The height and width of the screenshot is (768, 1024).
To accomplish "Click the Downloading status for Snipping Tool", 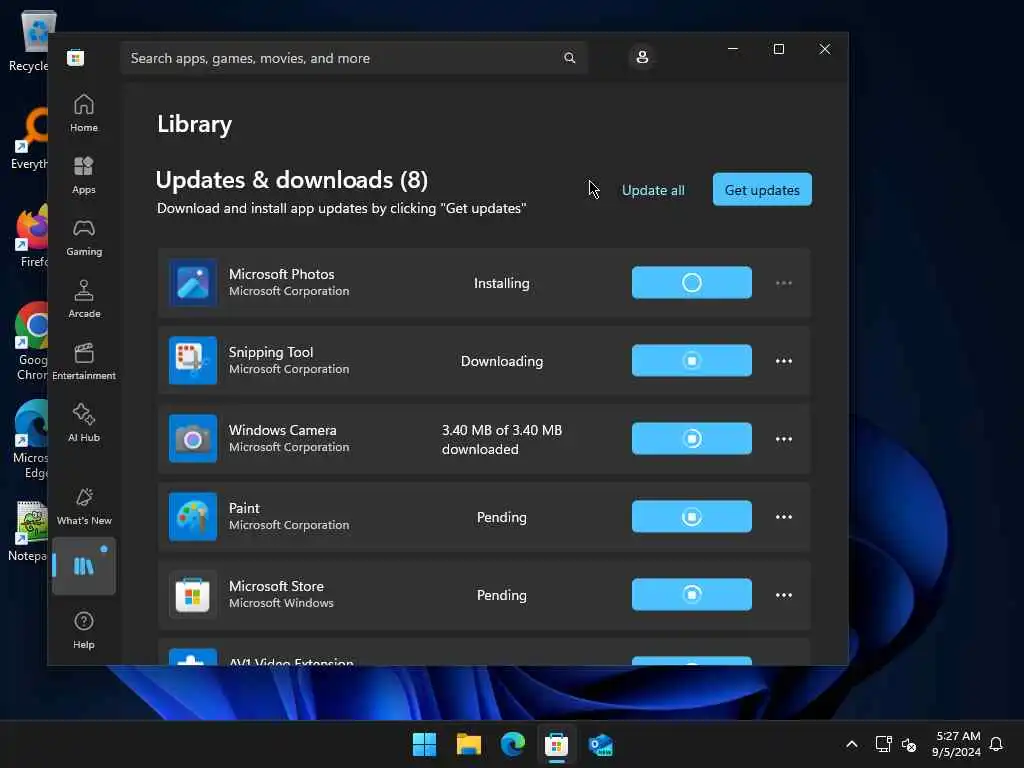I will pyautogui.click(x=502, y=361).
